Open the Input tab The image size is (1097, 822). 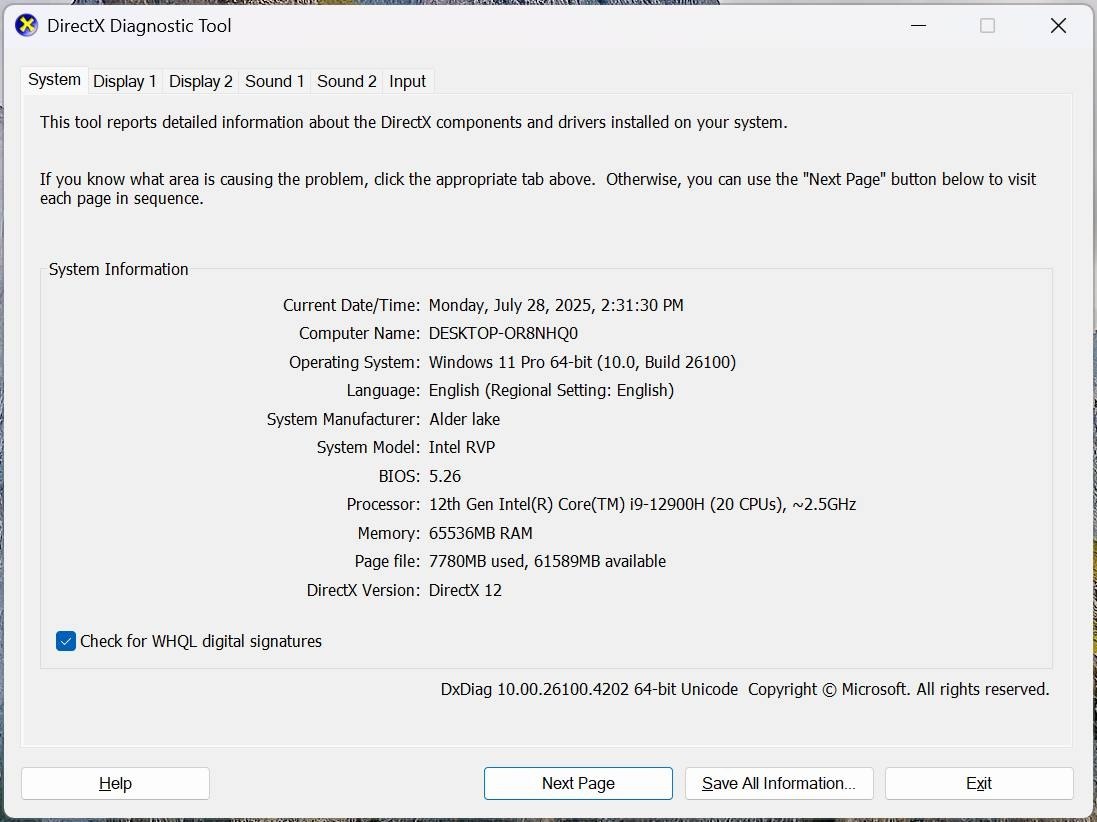[x=408, y=81]
